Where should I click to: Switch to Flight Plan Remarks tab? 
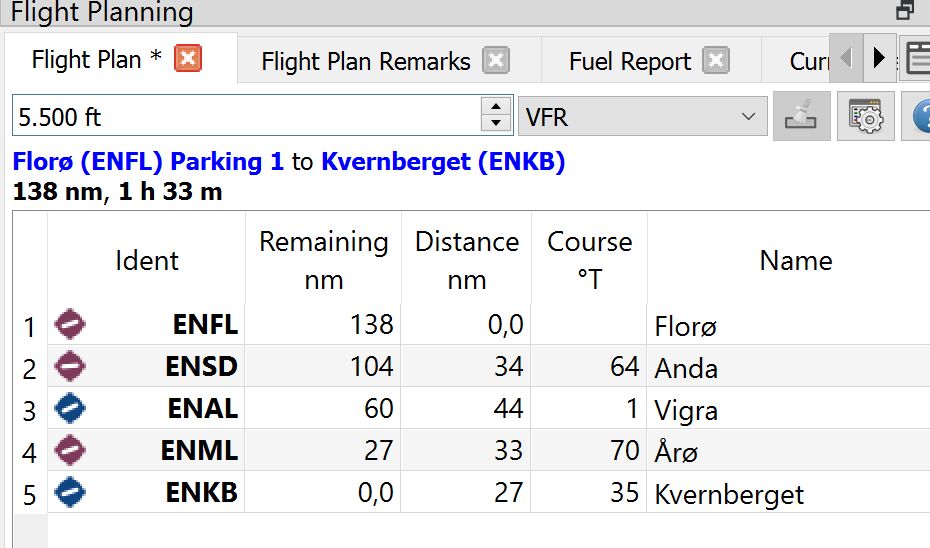click(366, 61)
